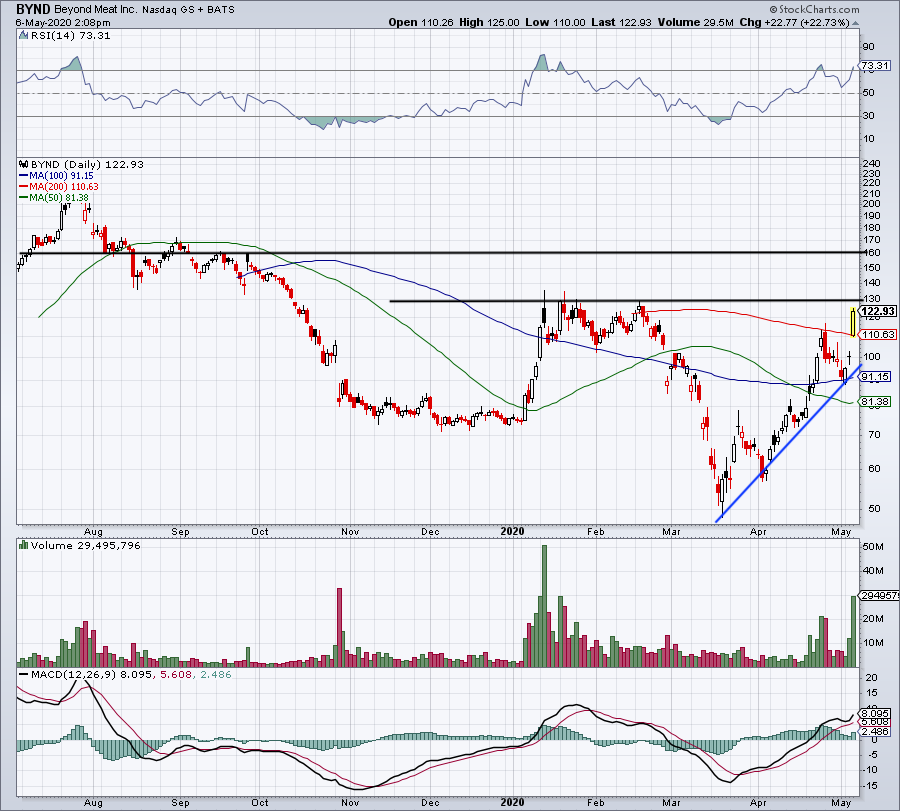Click the High 125.00 header value
This screenshot has width=900, height=811.
[490, 22]
